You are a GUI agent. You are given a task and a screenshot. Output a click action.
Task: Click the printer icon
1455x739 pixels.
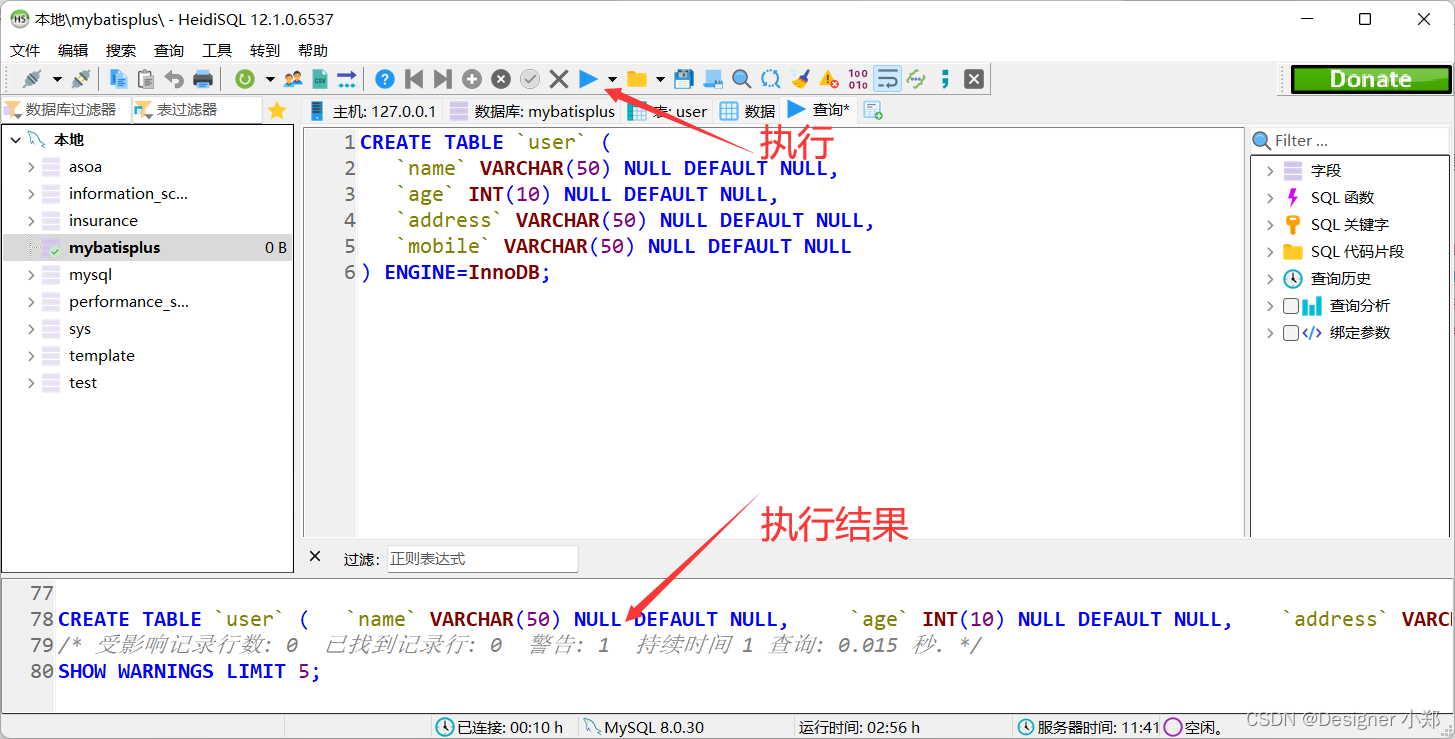[x=203, y=79]
